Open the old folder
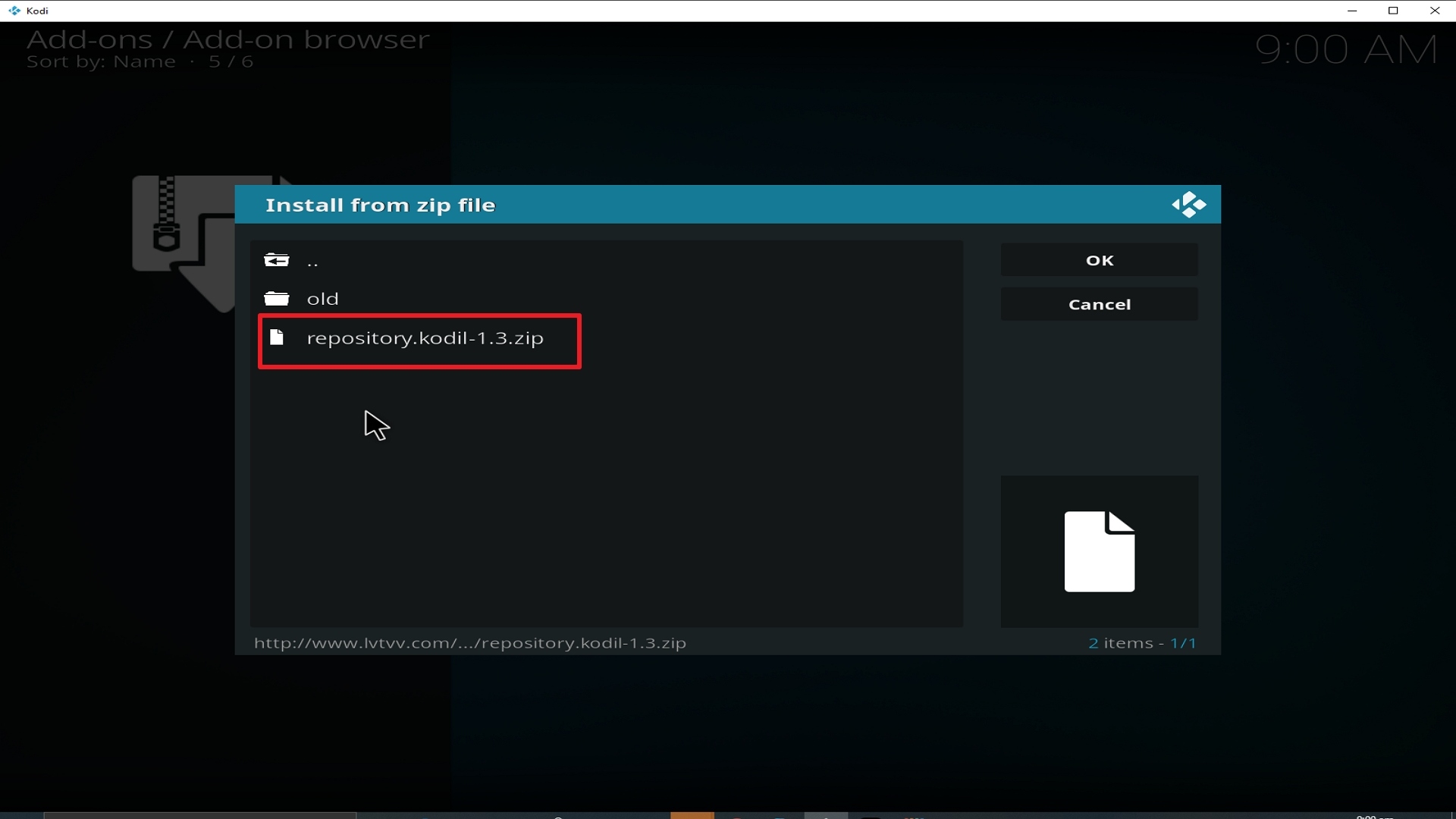Image resolution: width=1456 pixels, height=819 pixels. [607, 299]
